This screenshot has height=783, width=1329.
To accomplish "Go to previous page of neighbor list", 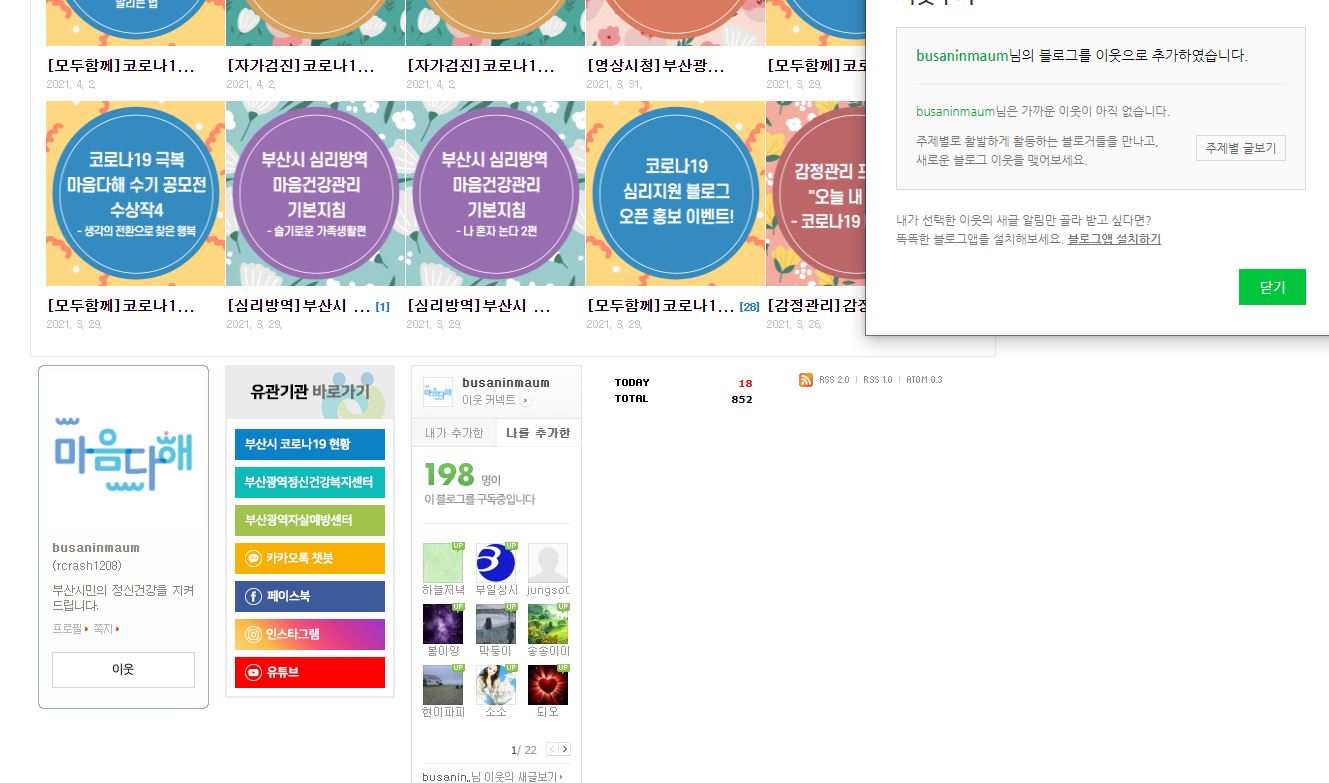I will (x=552, y=749).
